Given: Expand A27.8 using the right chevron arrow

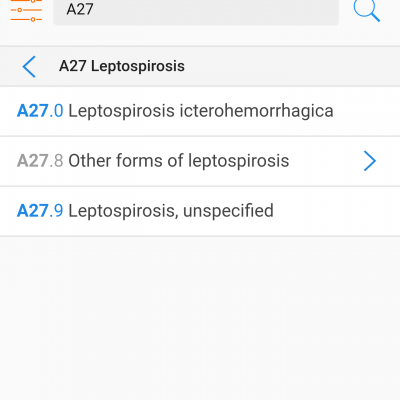Looking at the screenshot, I should pyautogui.click(x=370, y=161).
